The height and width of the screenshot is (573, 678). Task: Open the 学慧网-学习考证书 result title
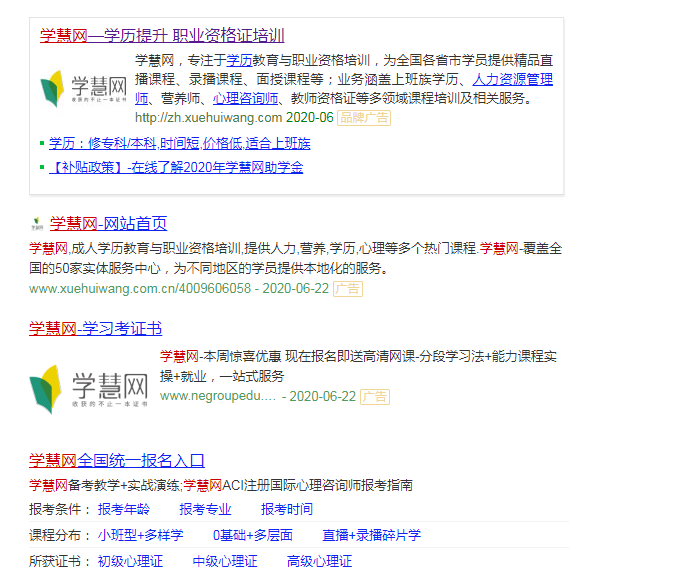[96, 329]
